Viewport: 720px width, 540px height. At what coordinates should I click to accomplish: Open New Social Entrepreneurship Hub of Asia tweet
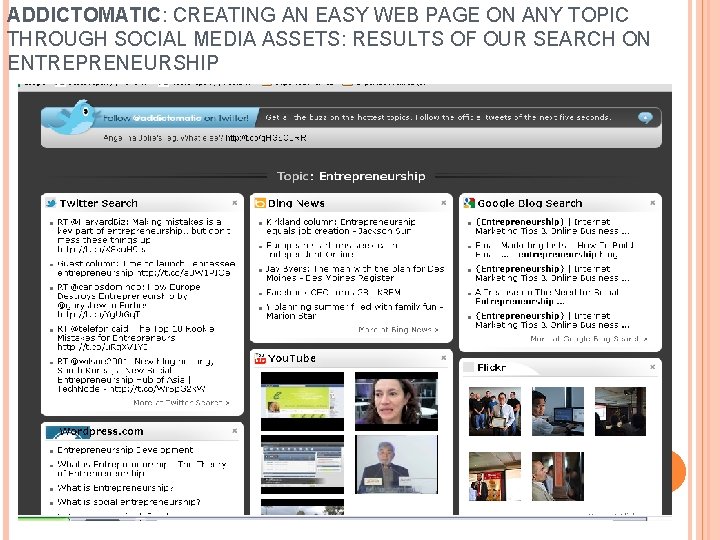click(135, 375)
